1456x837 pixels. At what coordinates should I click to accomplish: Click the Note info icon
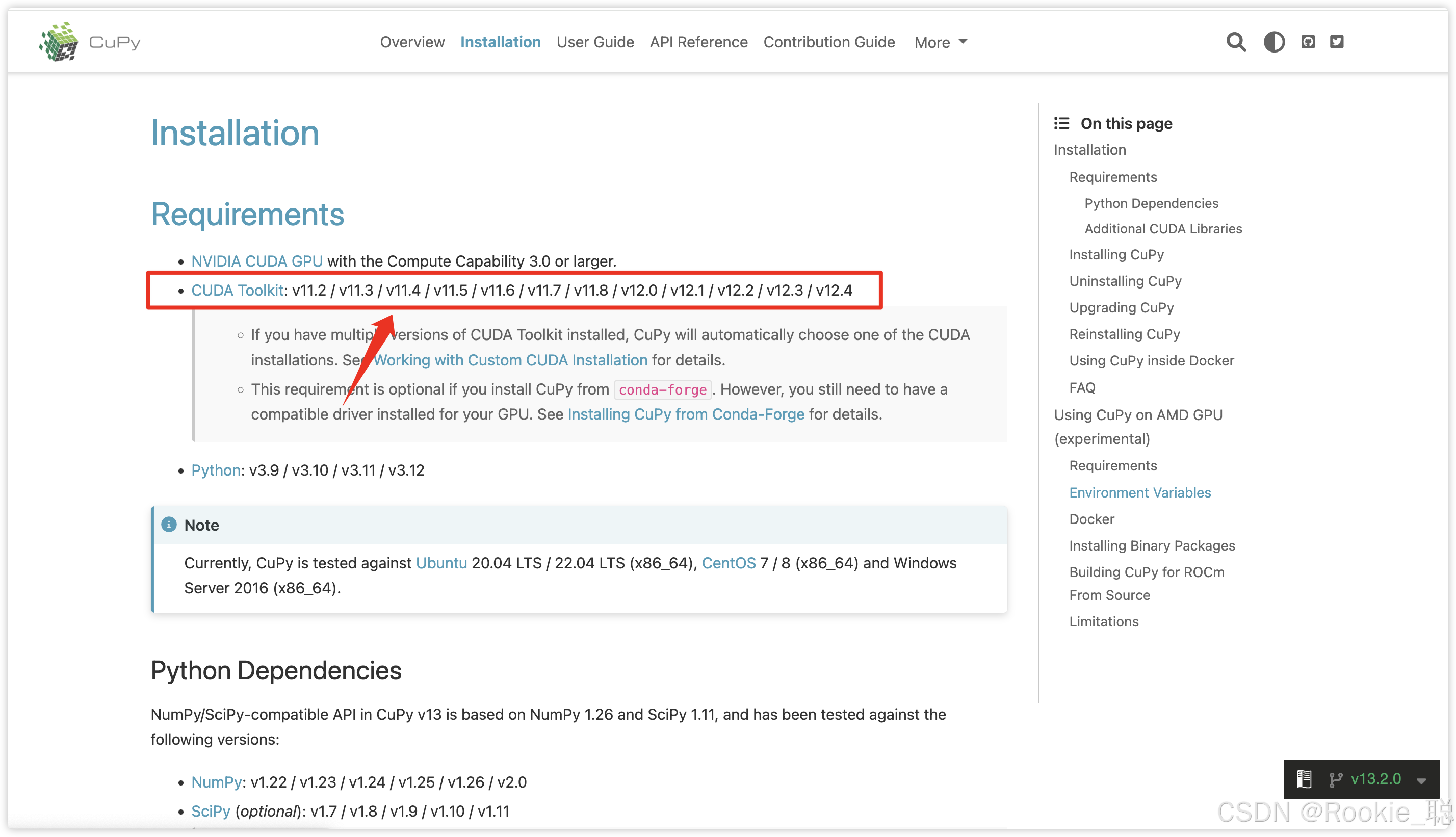tap(168, 525)
